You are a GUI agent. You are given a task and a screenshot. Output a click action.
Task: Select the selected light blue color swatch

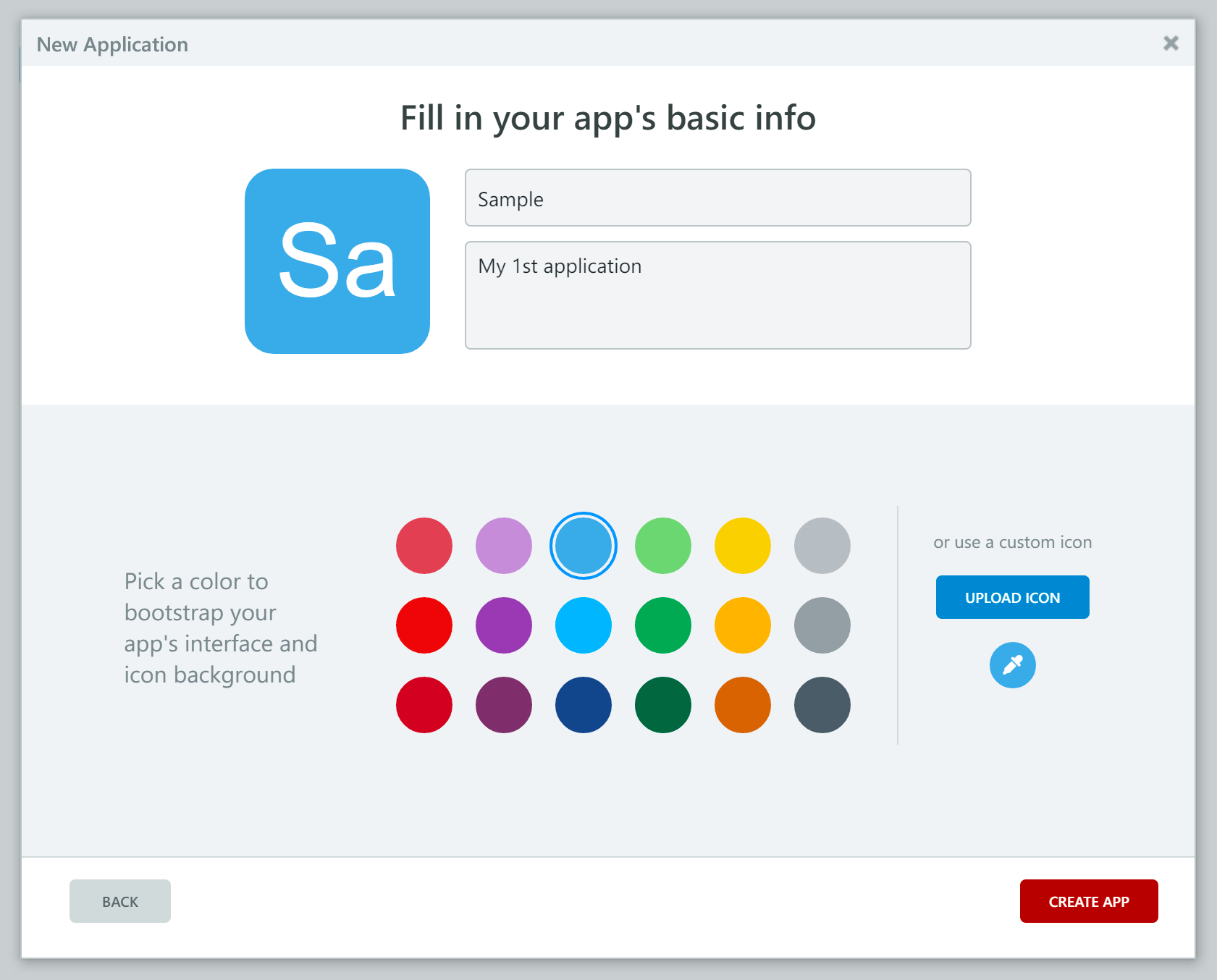coord(584,546)
